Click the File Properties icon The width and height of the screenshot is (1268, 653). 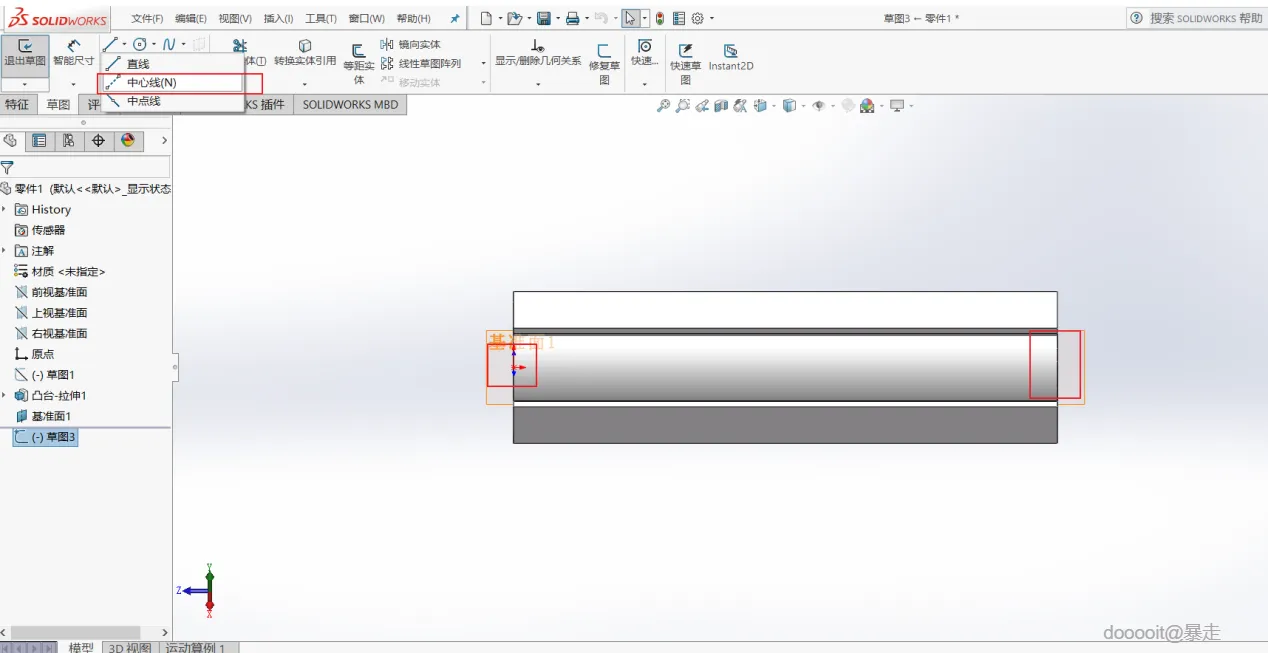coord(679,18)
